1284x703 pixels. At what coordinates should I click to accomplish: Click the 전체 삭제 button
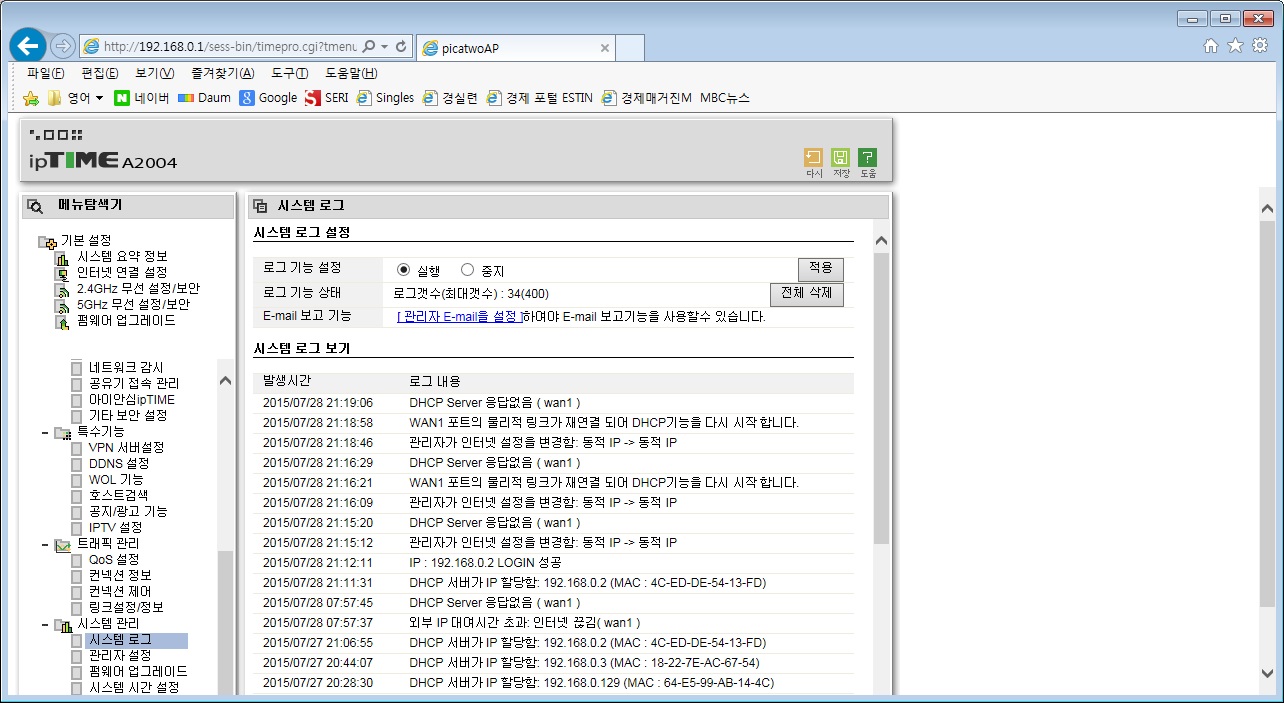[806, 294]
